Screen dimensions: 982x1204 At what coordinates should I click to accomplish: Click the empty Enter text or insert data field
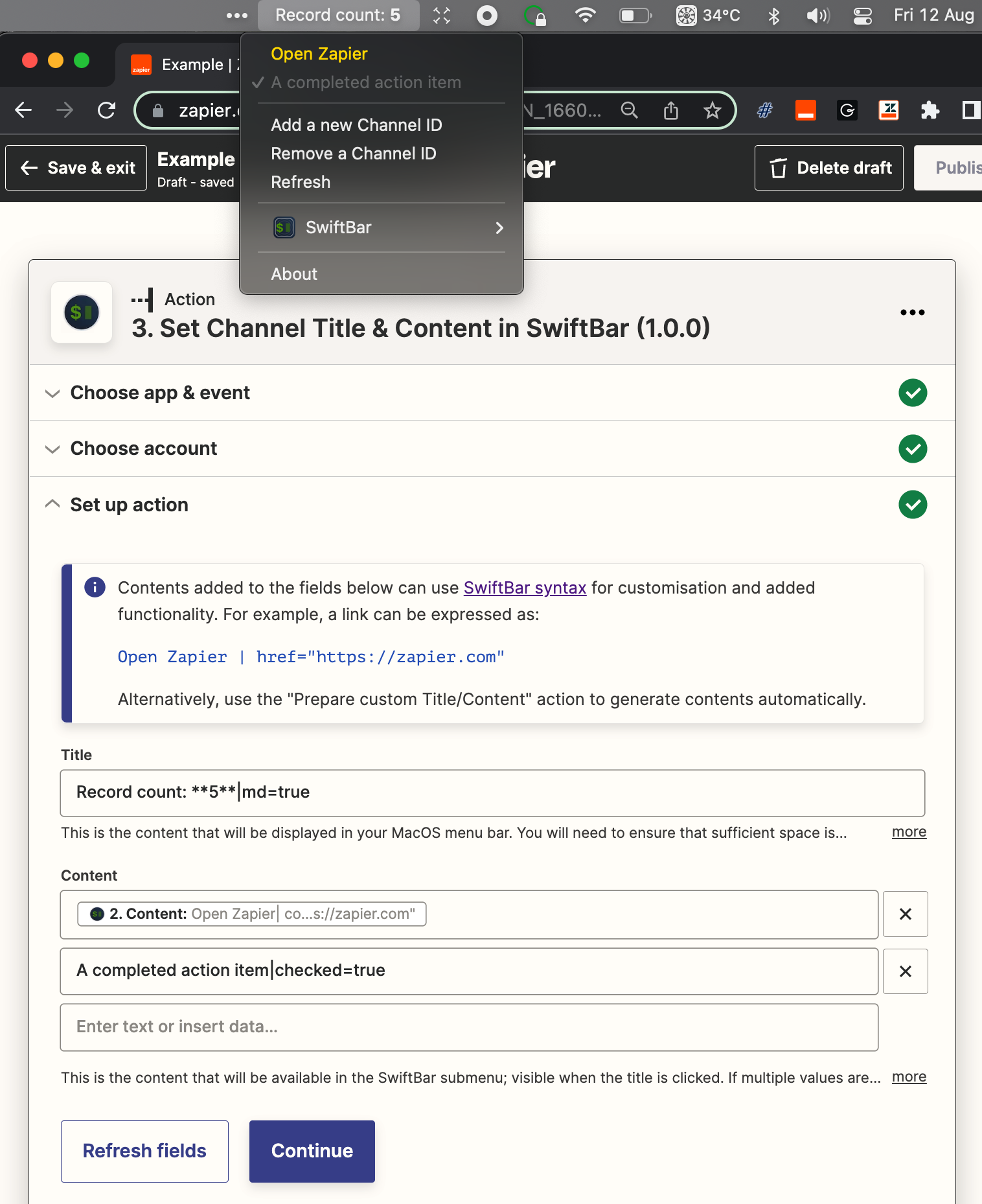tap(469, 1028)
